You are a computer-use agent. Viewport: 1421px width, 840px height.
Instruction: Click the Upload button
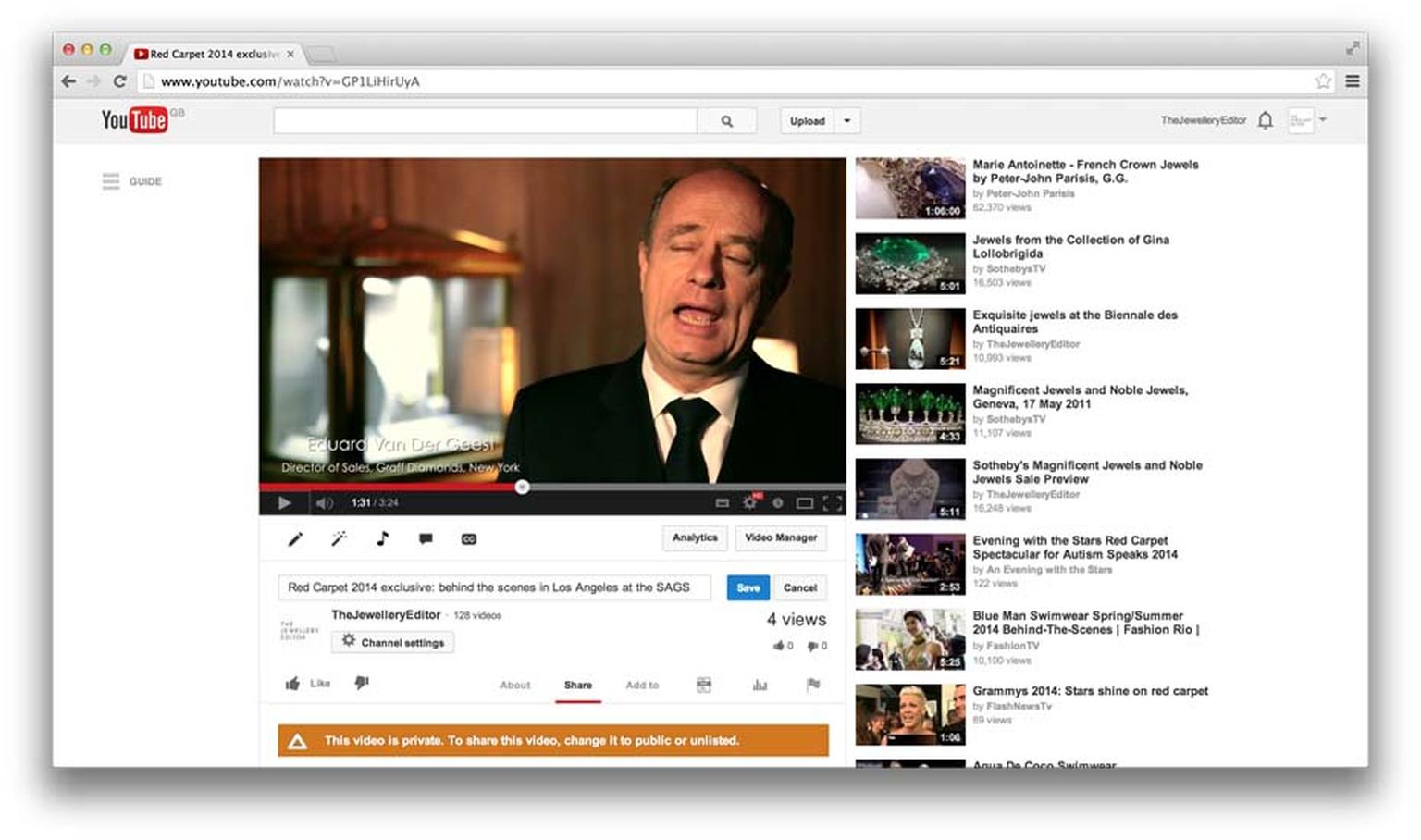(x=808, y=121)
